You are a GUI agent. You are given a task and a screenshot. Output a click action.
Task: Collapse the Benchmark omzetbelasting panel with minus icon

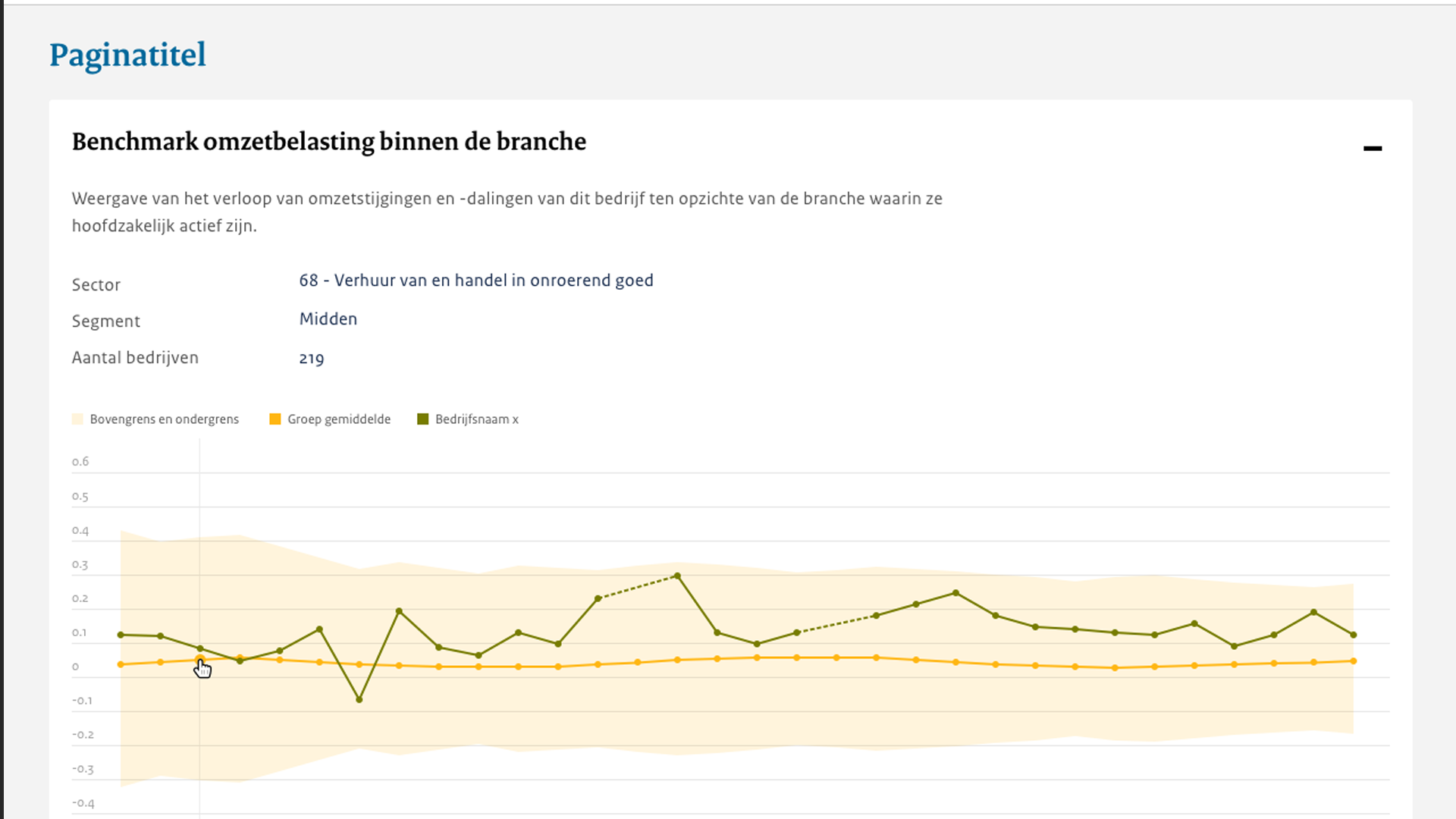point(1372,148)
